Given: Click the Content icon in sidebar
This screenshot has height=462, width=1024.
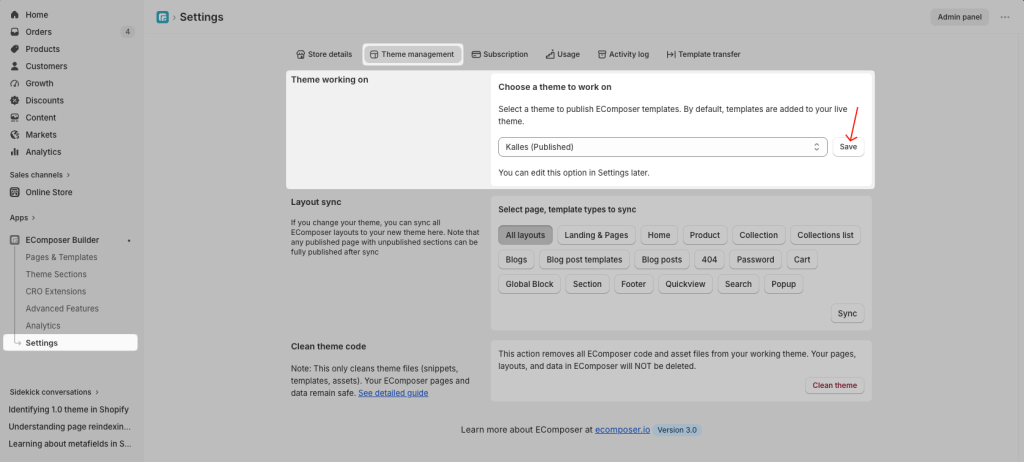Looking at the screenshot, I should 15,118.
